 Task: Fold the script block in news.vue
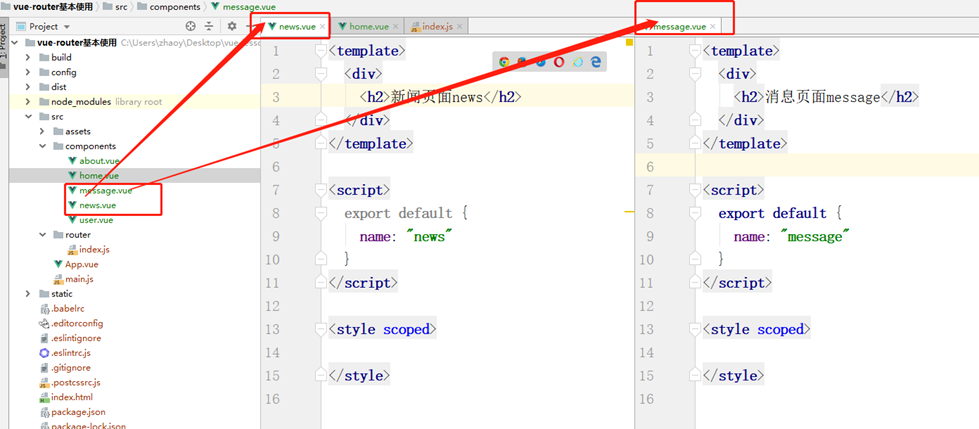coord(321,190)
